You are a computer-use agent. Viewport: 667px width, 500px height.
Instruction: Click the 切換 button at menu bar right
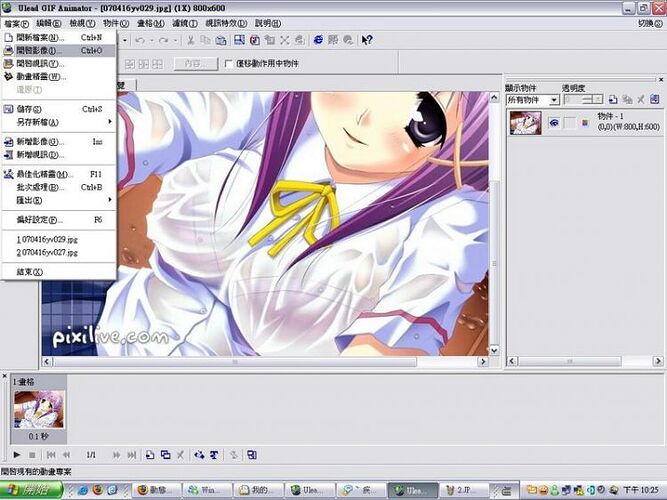[x=650, y=23]
